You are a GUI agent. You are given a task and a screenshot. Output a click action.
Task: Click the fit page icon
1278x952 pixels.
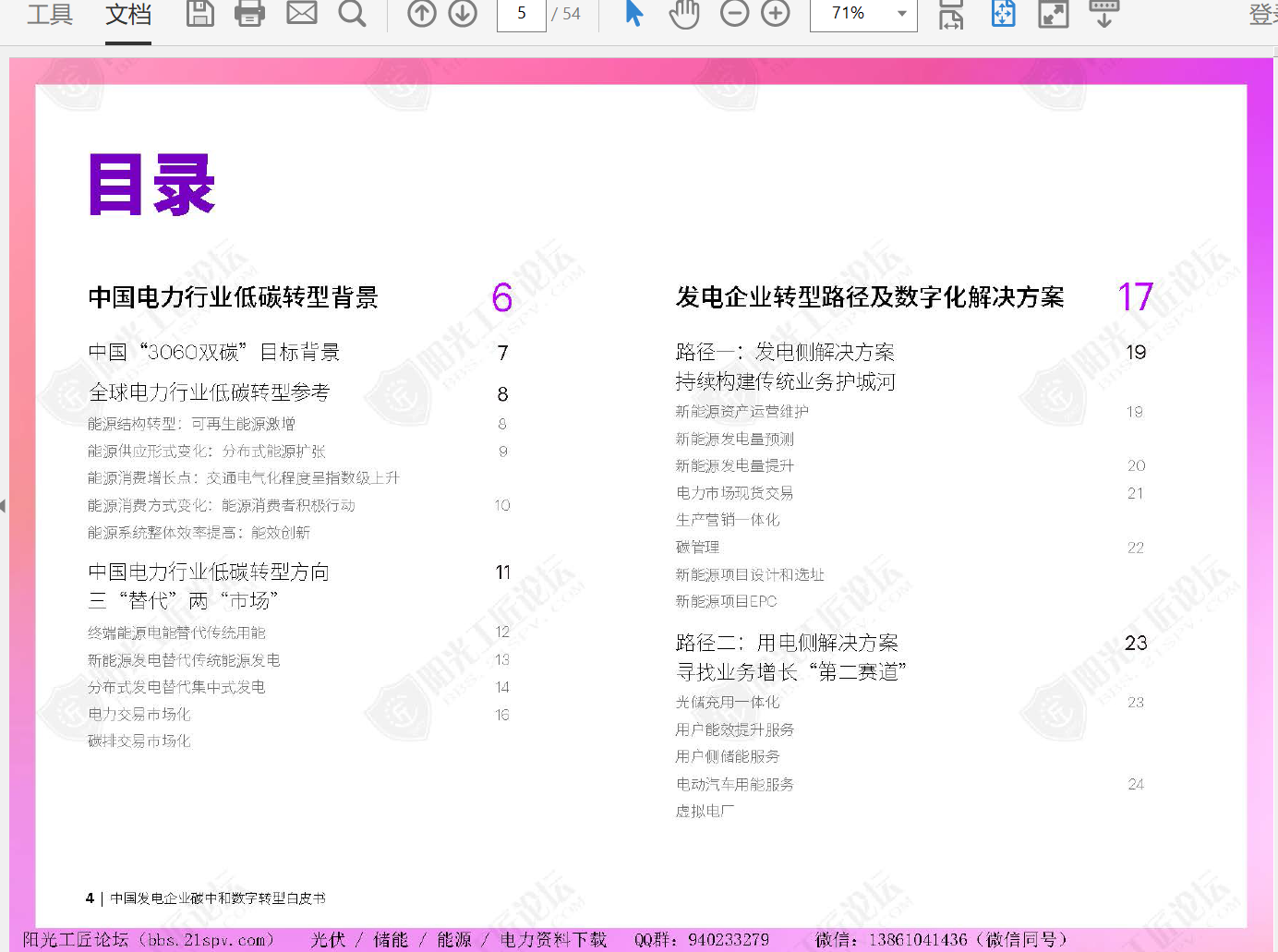click(1004, 13)
